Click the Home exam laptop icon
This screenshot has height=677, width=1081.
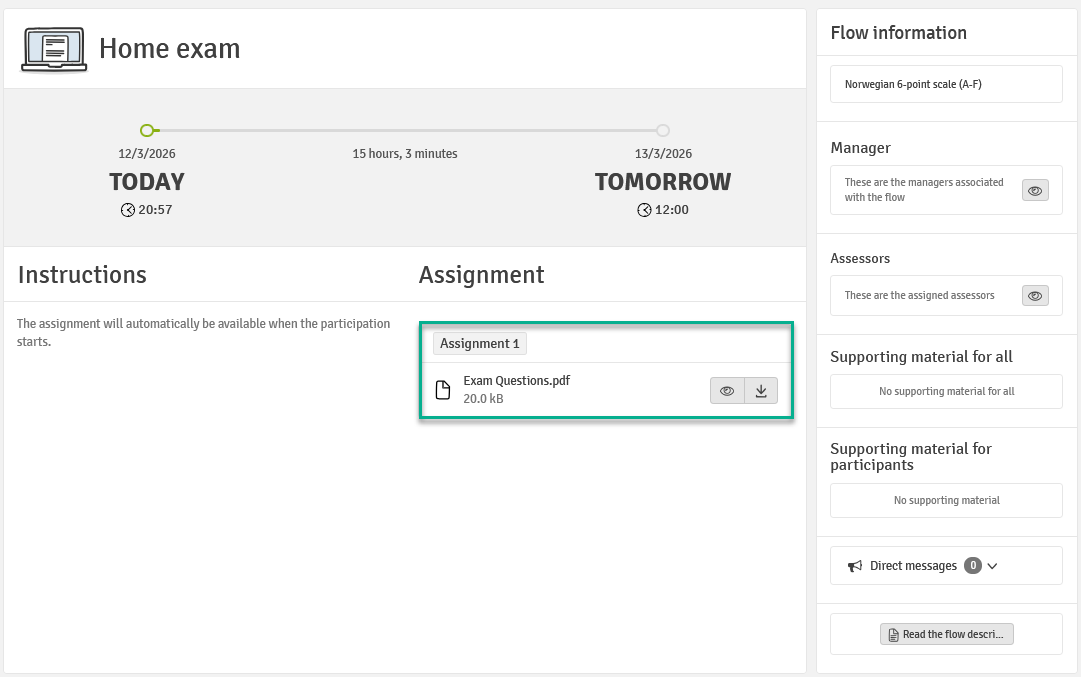[54, 50]
